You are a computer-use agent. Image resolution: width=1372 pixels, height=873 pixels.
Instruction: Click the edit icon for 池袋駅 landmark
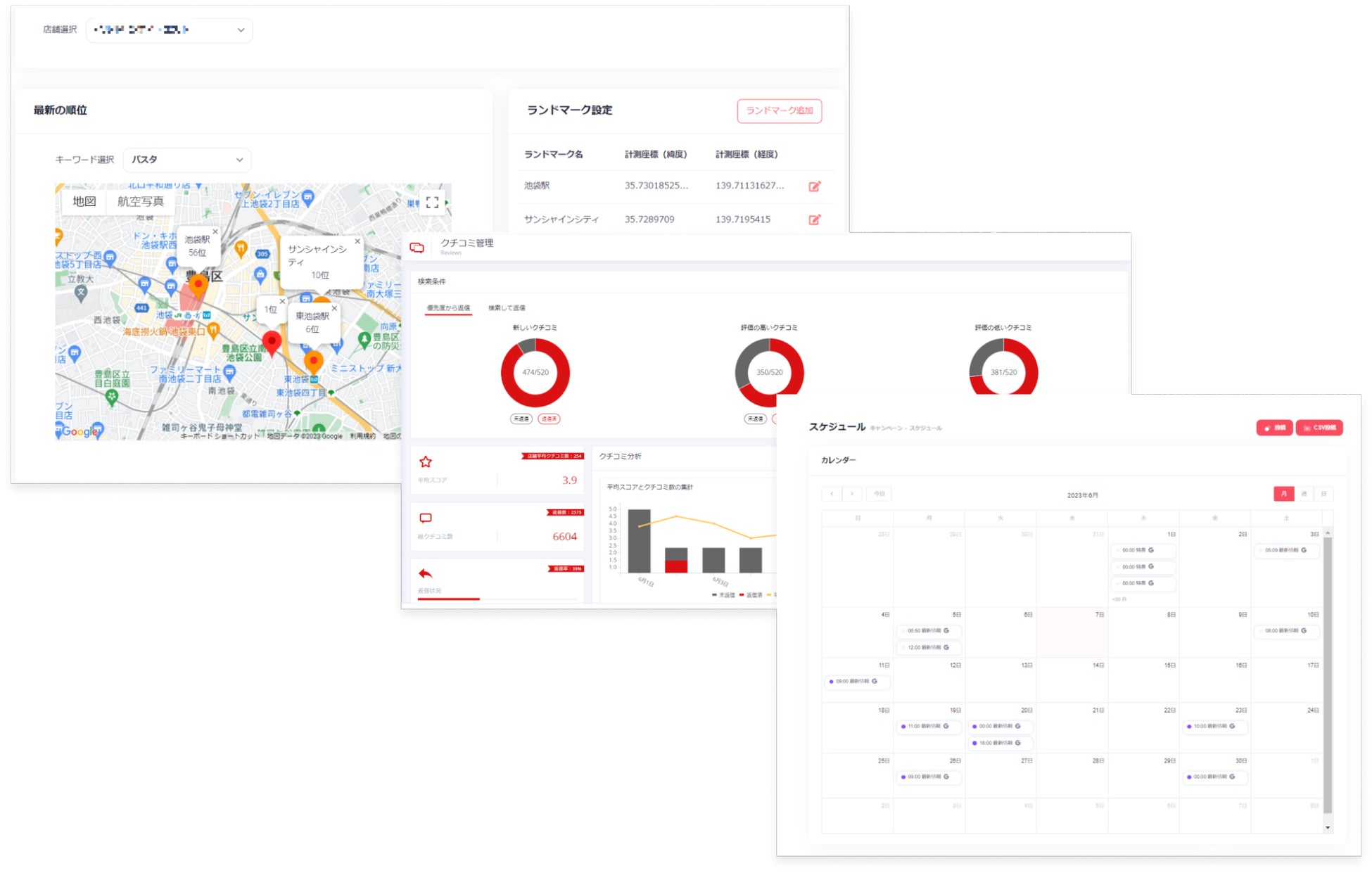814,186
